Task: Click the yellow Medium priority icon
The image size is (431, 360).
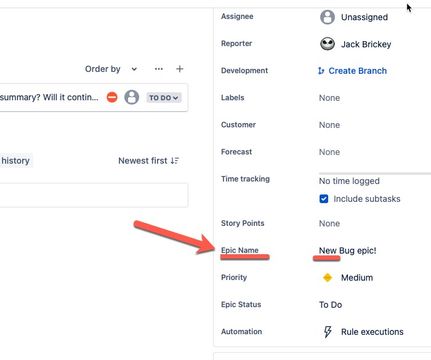Action: point(328,277)
